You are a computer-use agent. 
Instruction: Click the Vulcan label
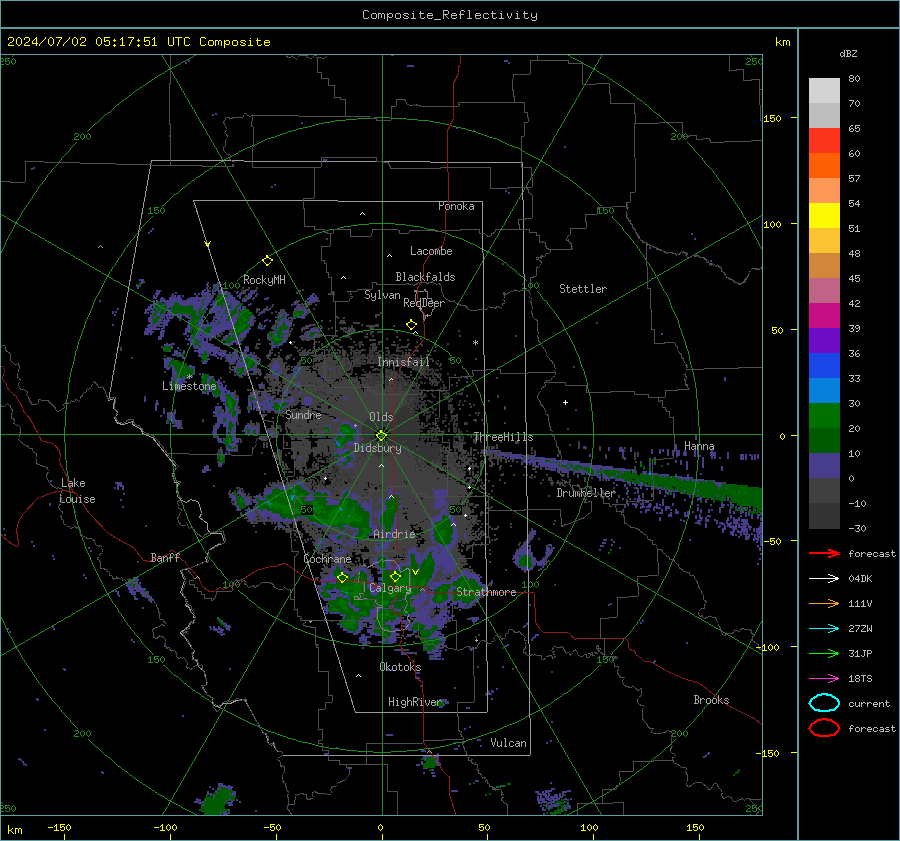[508, 743]
